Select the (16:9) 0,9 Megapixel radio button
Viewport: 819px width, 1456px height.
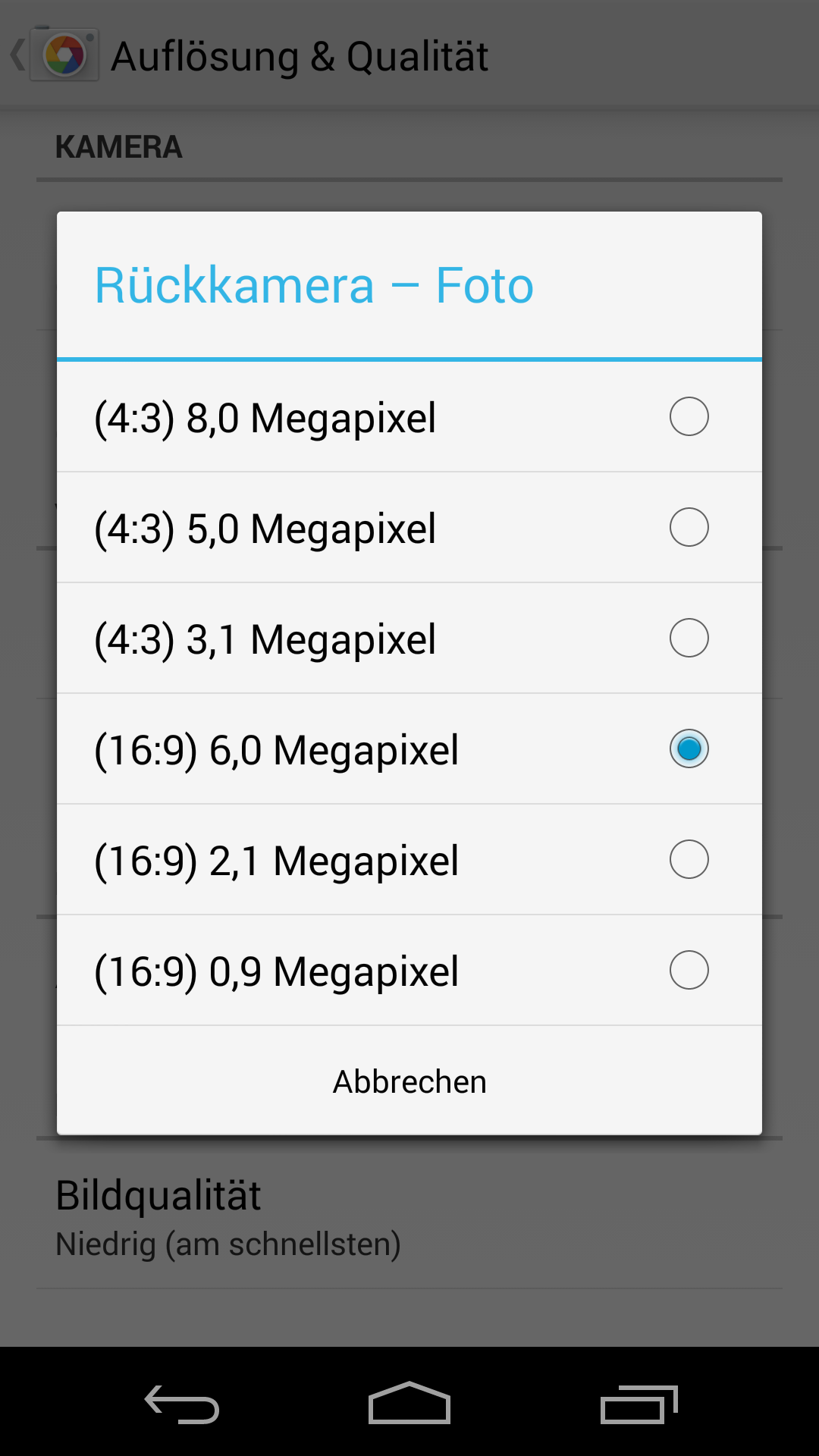click(x=689, y=970)
